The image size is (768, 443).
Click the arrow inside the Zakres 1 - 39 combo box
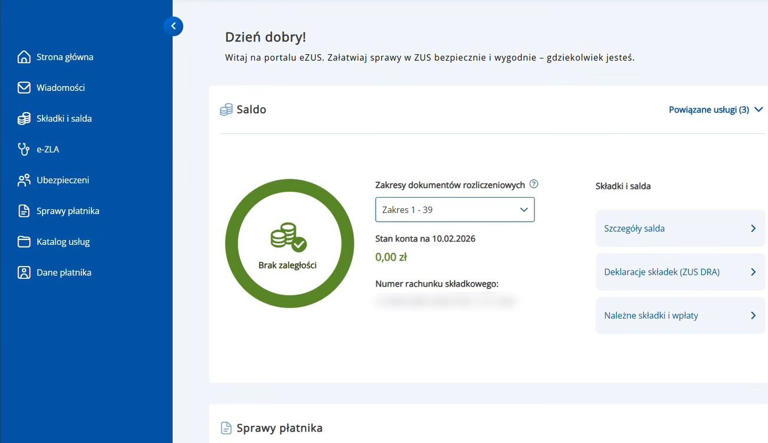point(524,210)
